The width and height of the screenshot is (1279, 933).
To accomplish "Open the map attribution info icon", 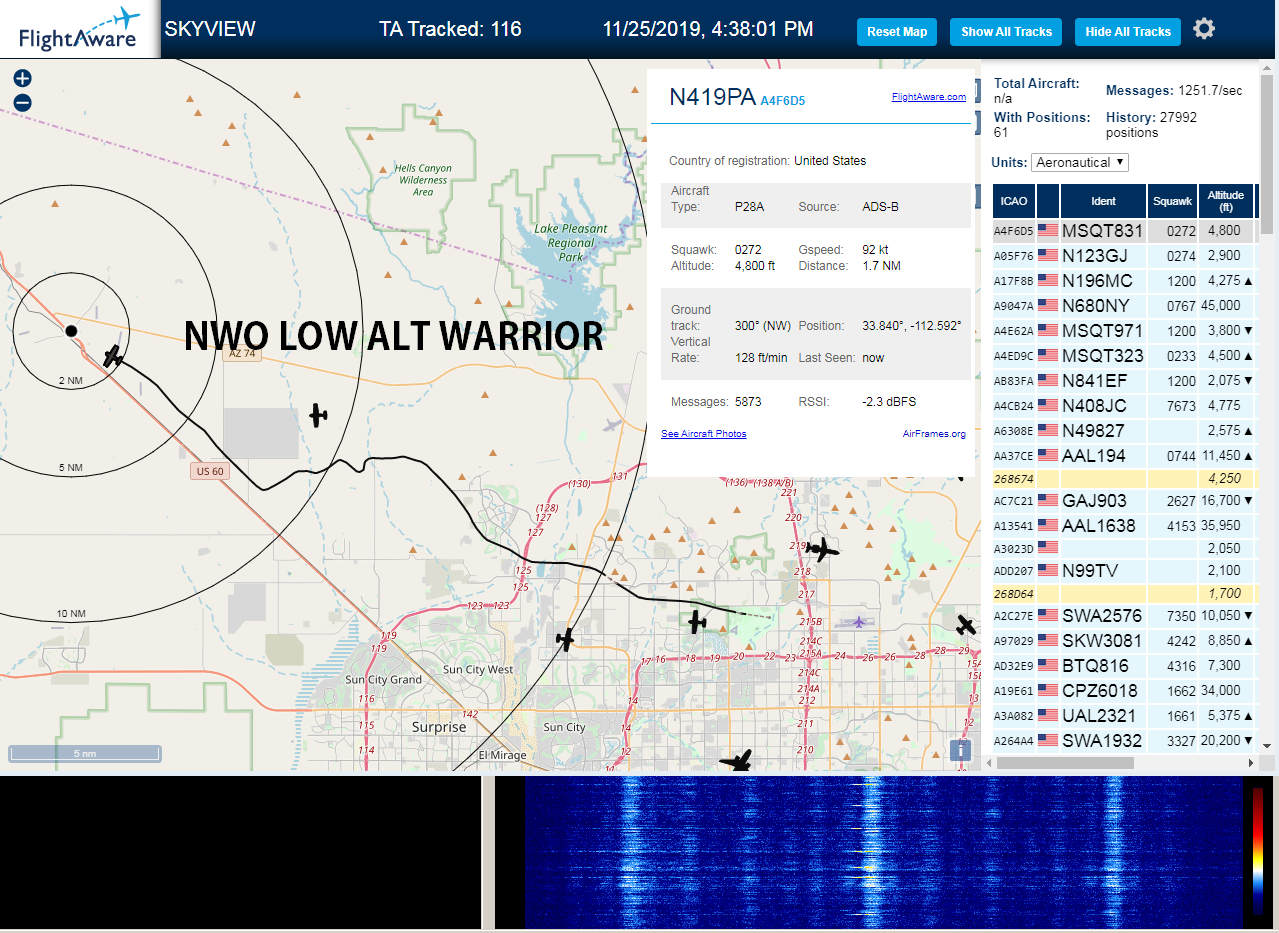I will tap(960, 750).
